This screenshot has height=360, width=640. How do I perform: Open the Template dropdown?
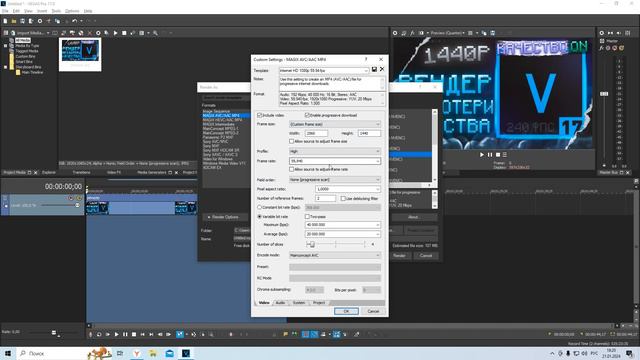click(x=324, y=70)
